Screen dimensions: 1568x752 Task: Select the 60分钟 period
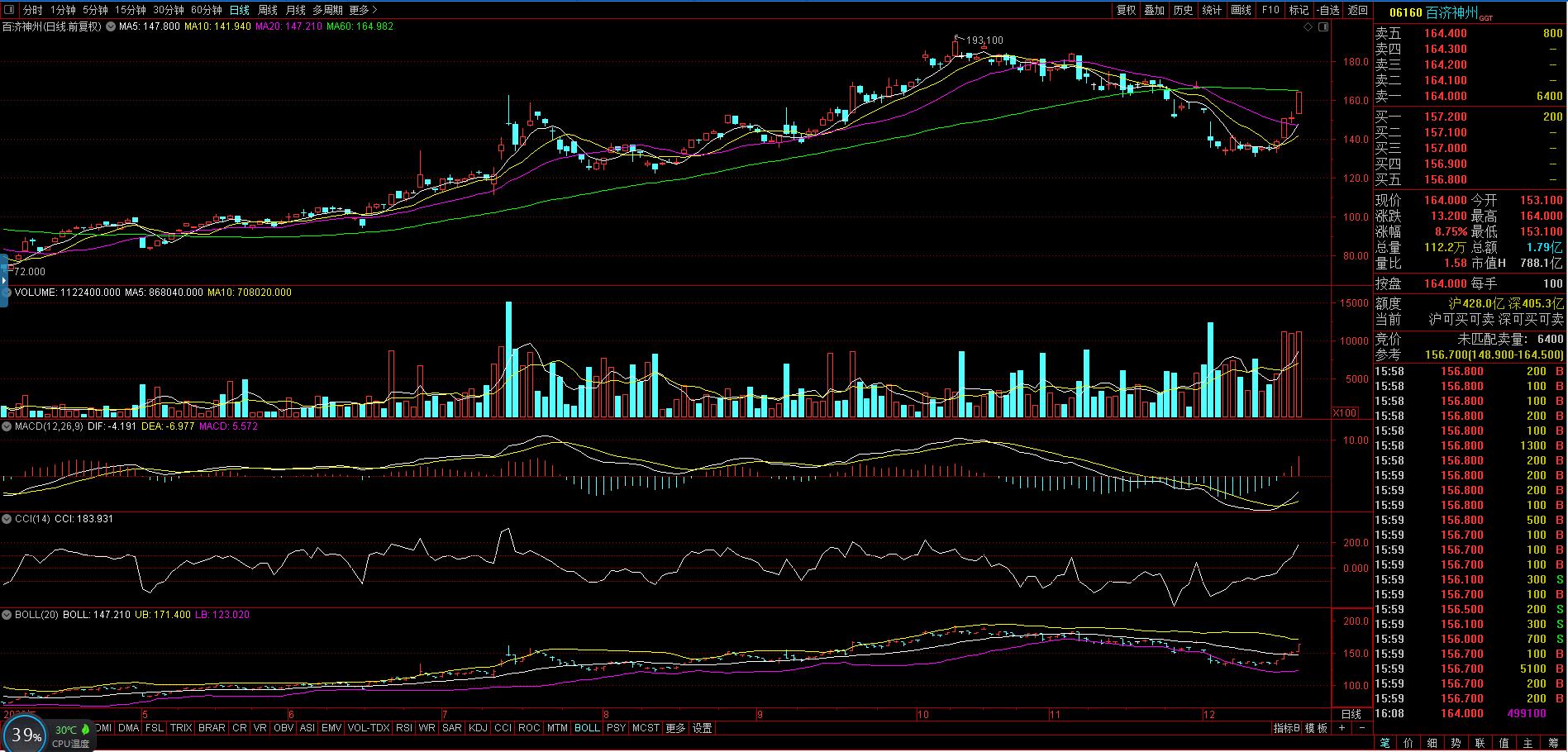206,10
